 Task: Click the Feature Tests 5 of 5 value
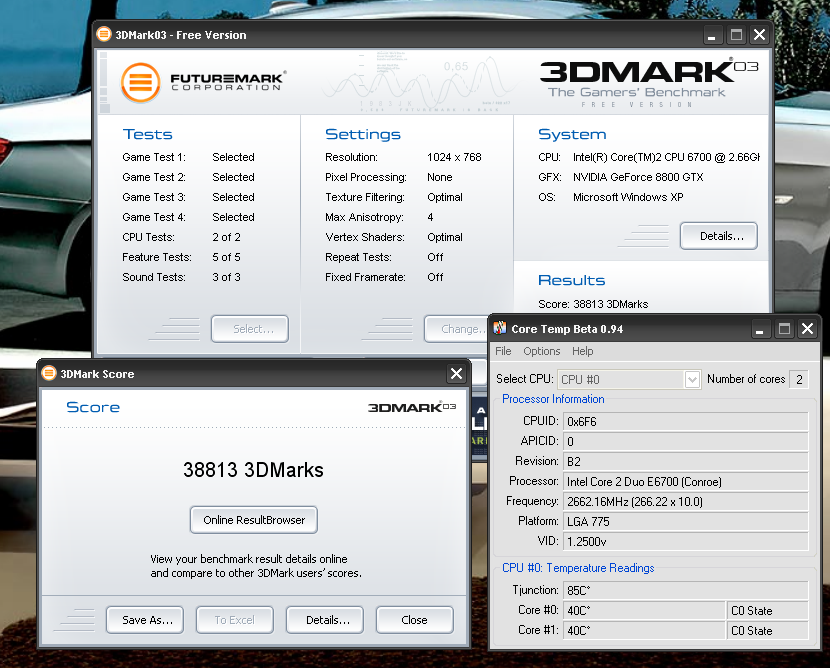click(x=227, y=257)
